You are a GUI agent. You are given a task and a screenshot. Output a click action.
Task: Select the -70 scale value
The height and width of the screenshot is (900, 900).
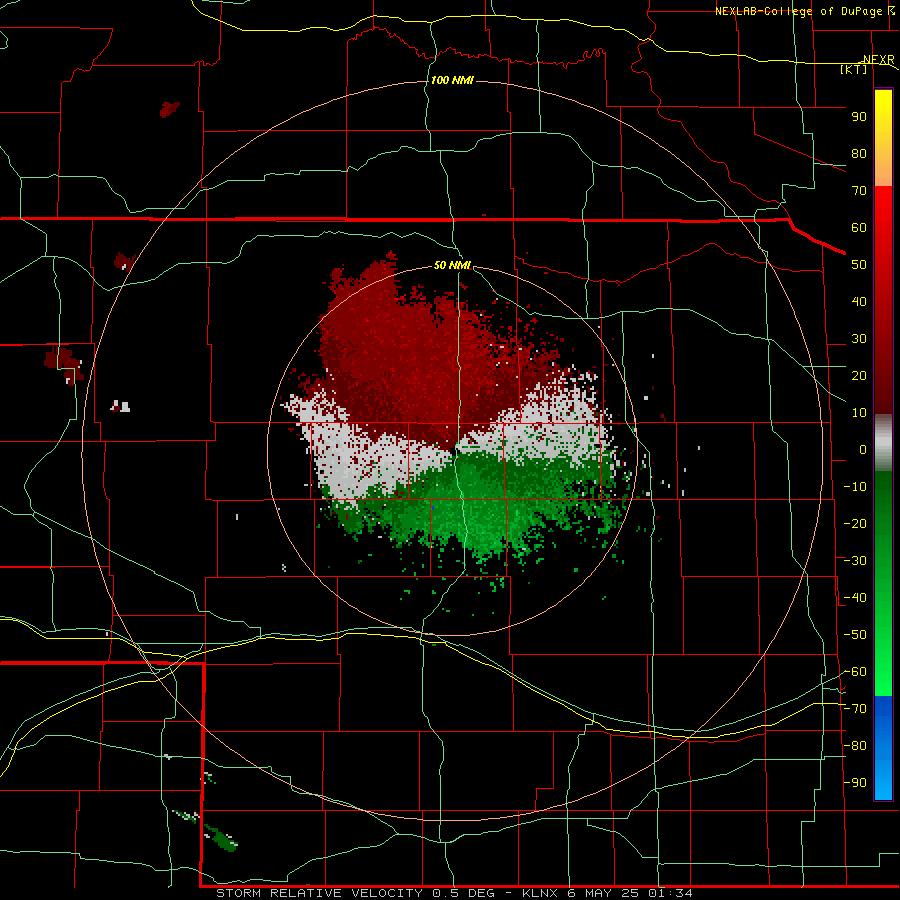[855, 709]
